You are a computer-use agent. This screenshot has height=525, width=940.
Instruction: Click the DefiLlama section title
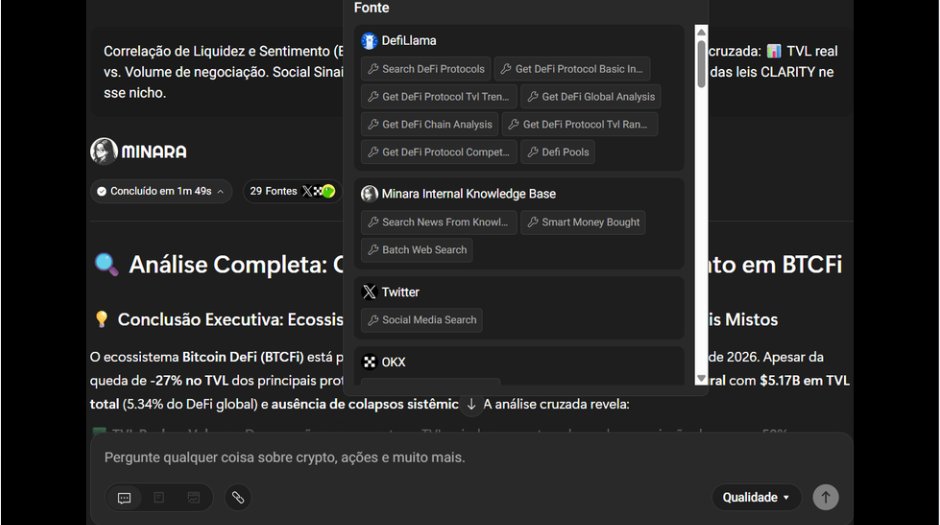[409, 41]
